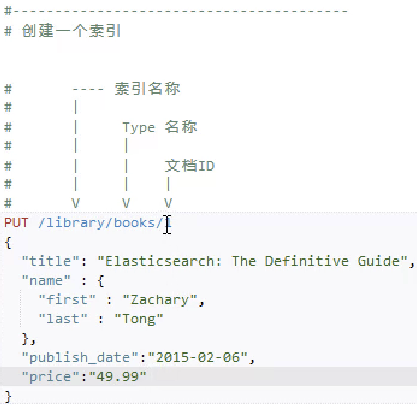This screenshot has width=417, height=406.
Task: Click the closing brace of request body
Action: tap(8, 397)
